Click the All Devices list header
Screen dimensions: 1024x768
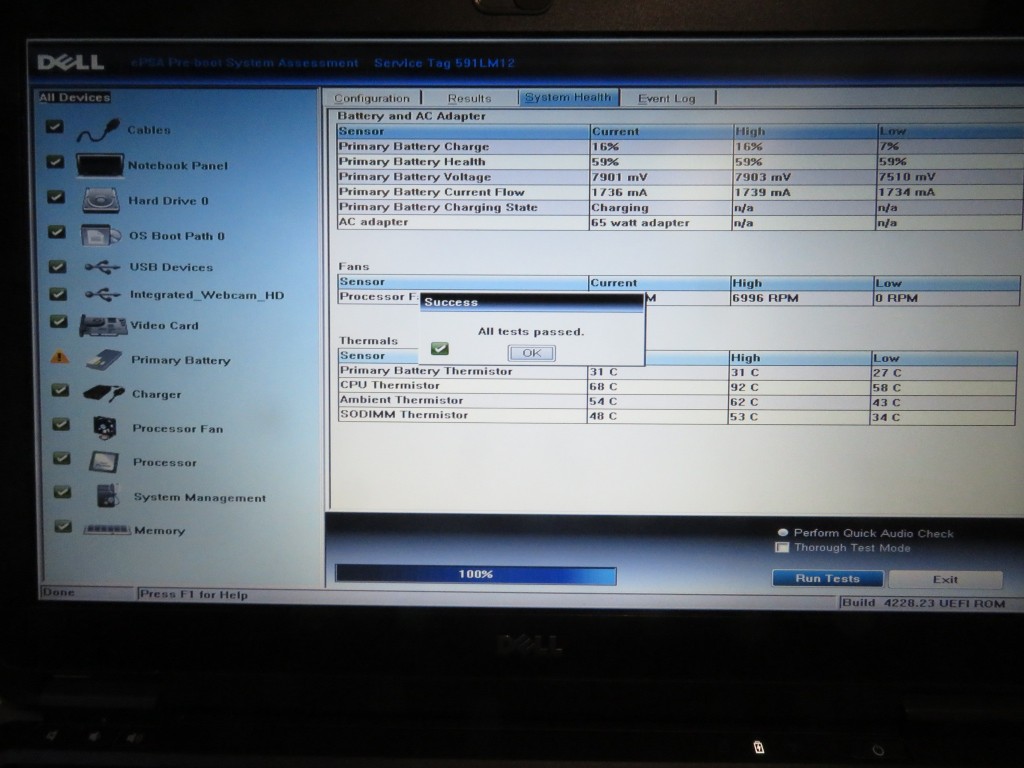pos(74,97)
